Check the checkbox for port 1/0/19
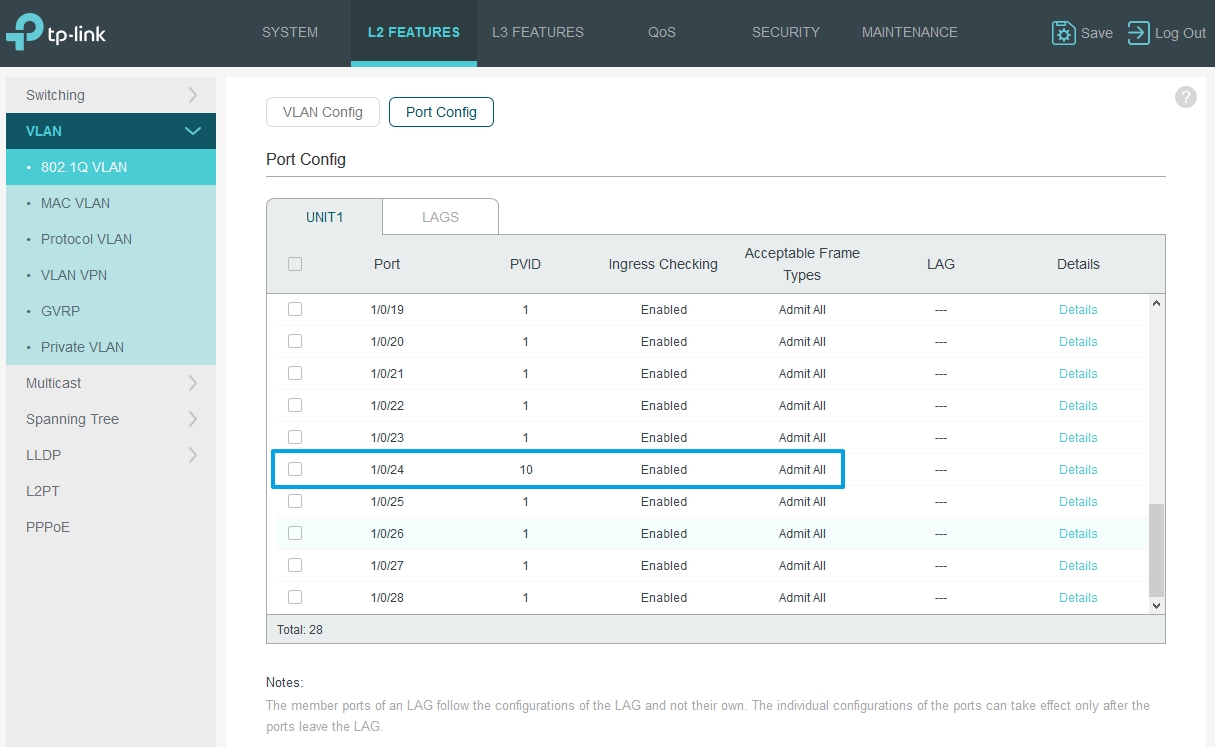1215x747 pixels. pos(295,308)
